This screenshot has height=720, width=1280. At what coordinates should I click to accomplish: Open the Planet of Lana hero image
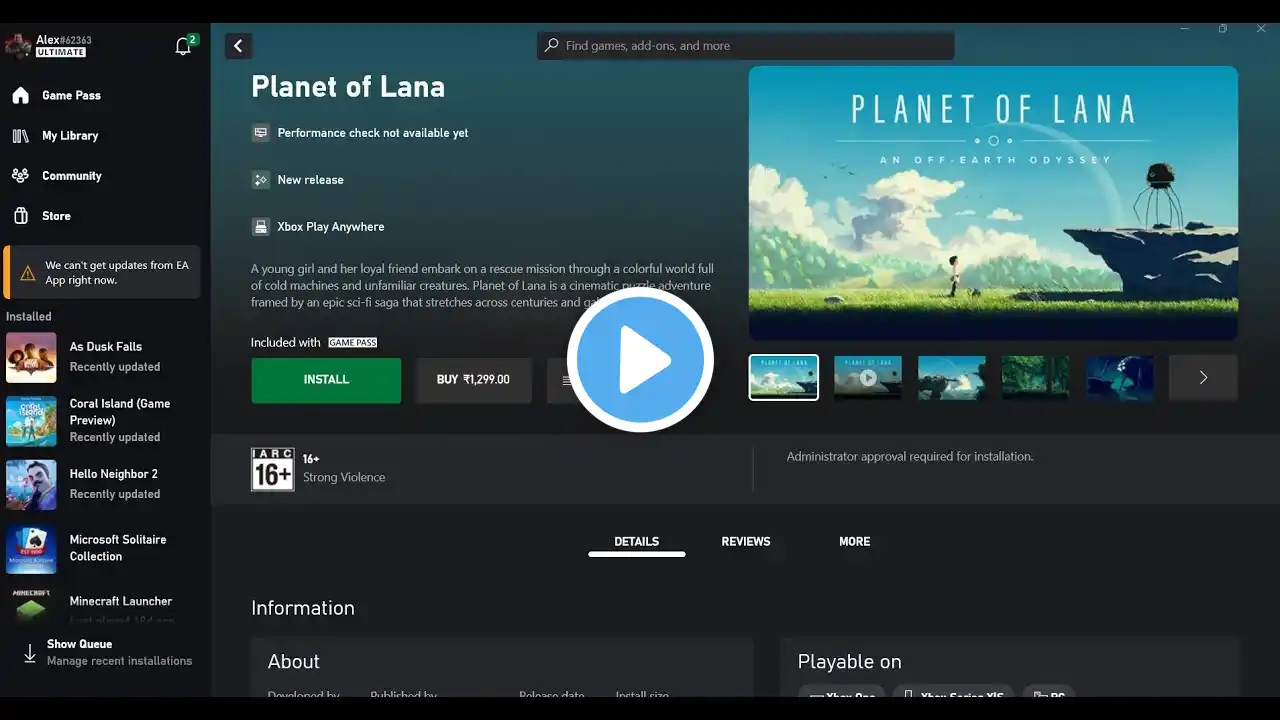tap(993, 203)
